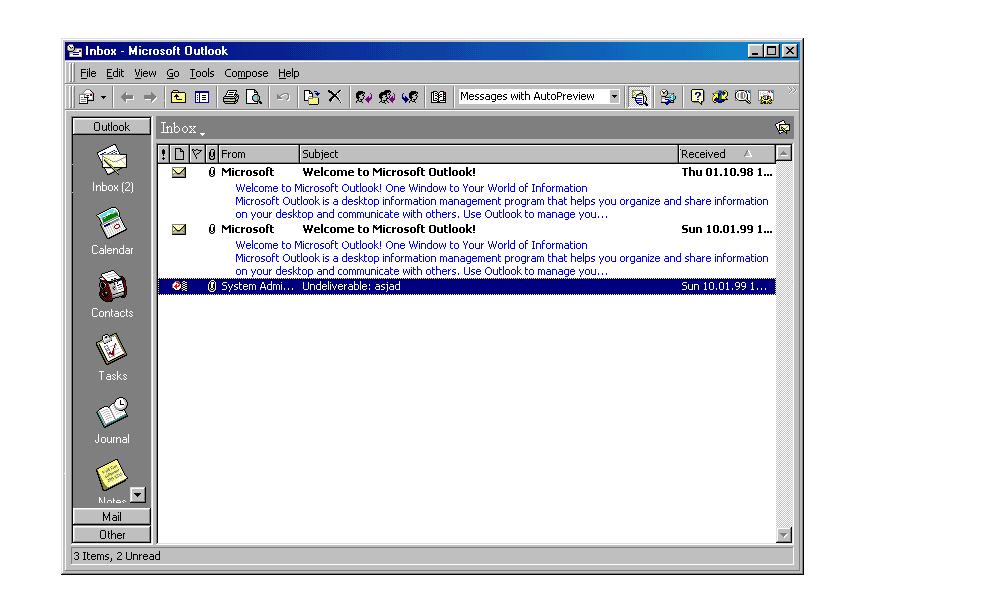Open the Help menu

pos(288,73)
